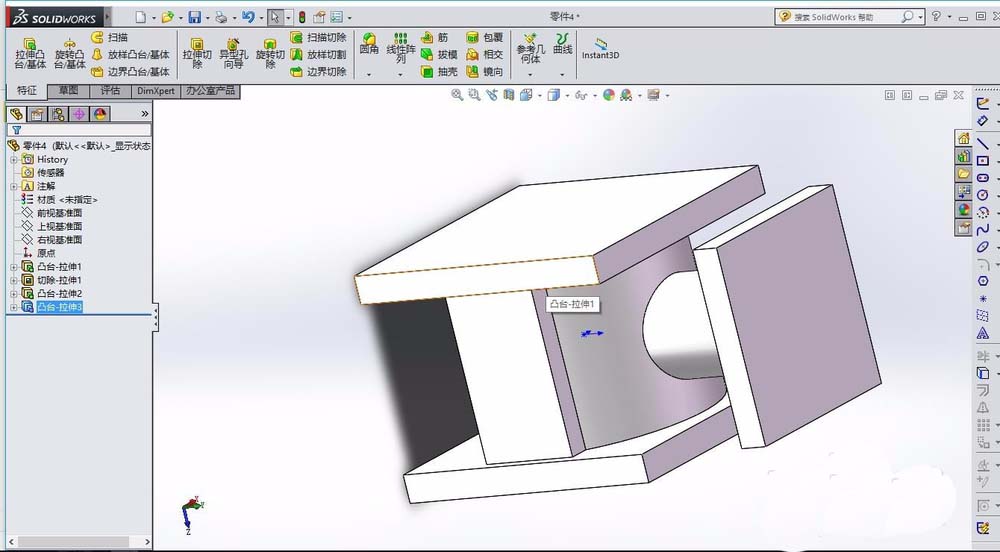Expand the SolidWorks menu flyout arrow
Image resolution: width=1000 pixels, height=552 pixels.
(108, 17)
